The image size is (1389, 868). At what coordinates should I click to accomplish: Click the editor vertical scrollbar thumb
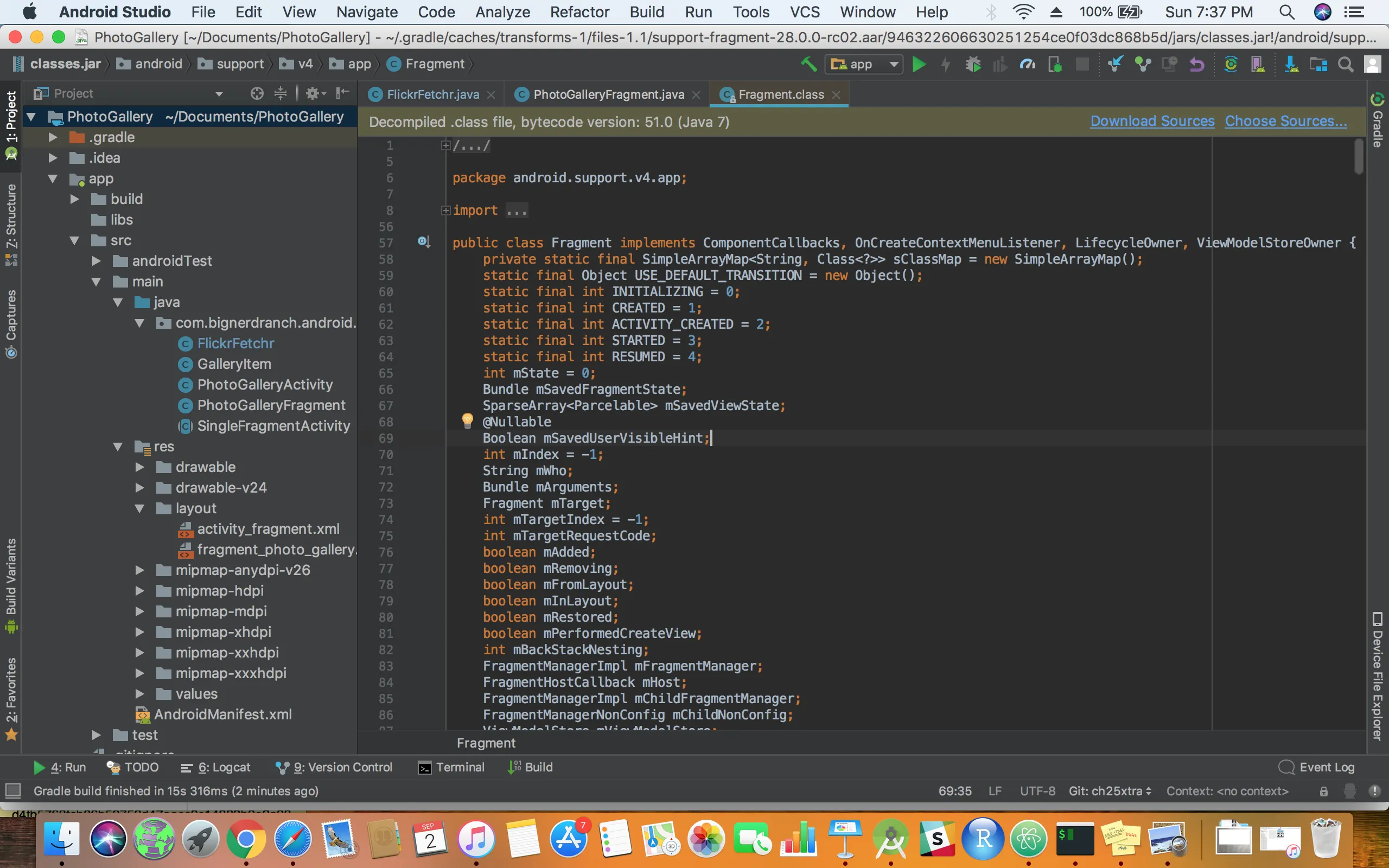[x=1358, y=155]
